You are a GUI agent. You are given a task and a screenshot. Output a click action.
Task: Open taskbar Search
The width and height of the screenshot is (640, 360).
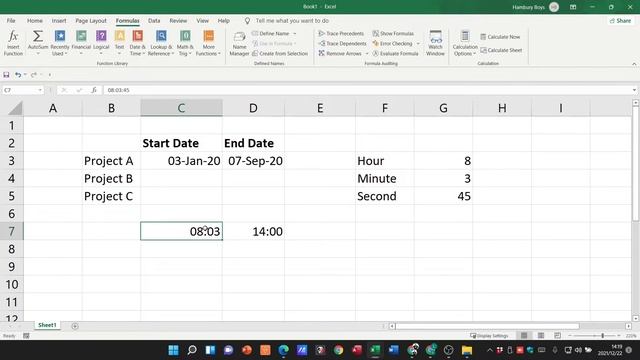(191, 350)
